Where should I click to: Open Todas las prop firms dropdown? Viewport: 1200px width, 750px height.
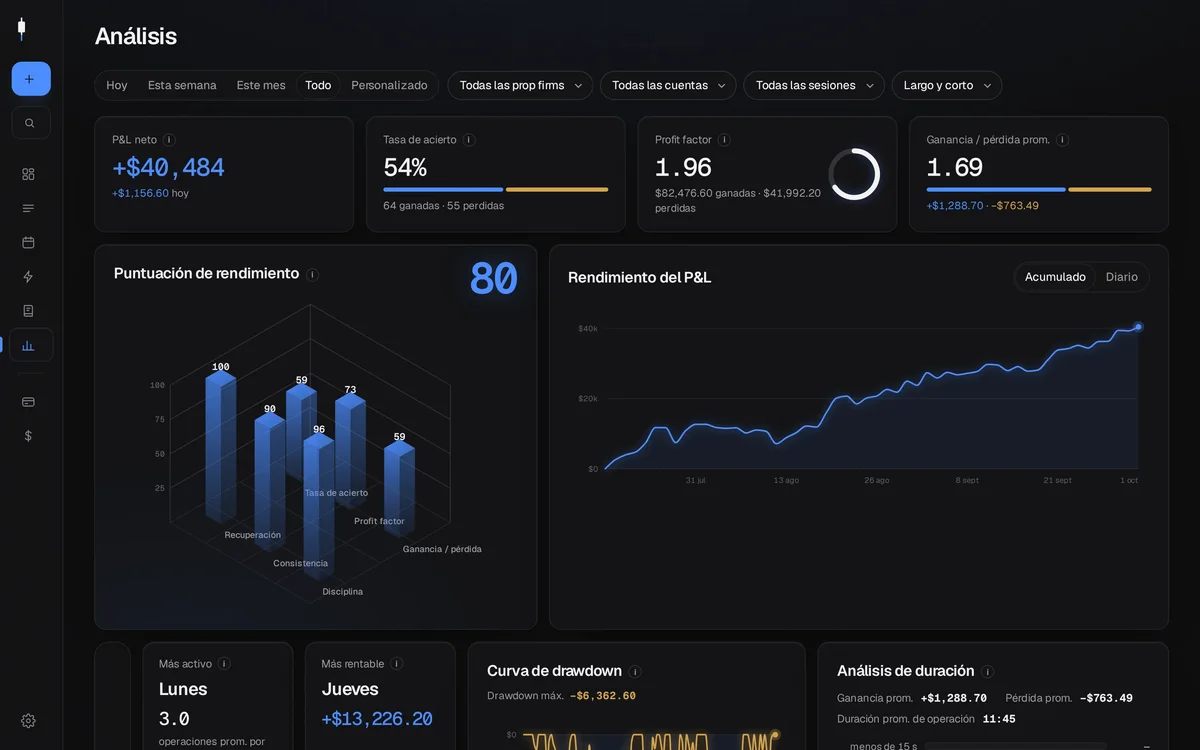point(520,86)
